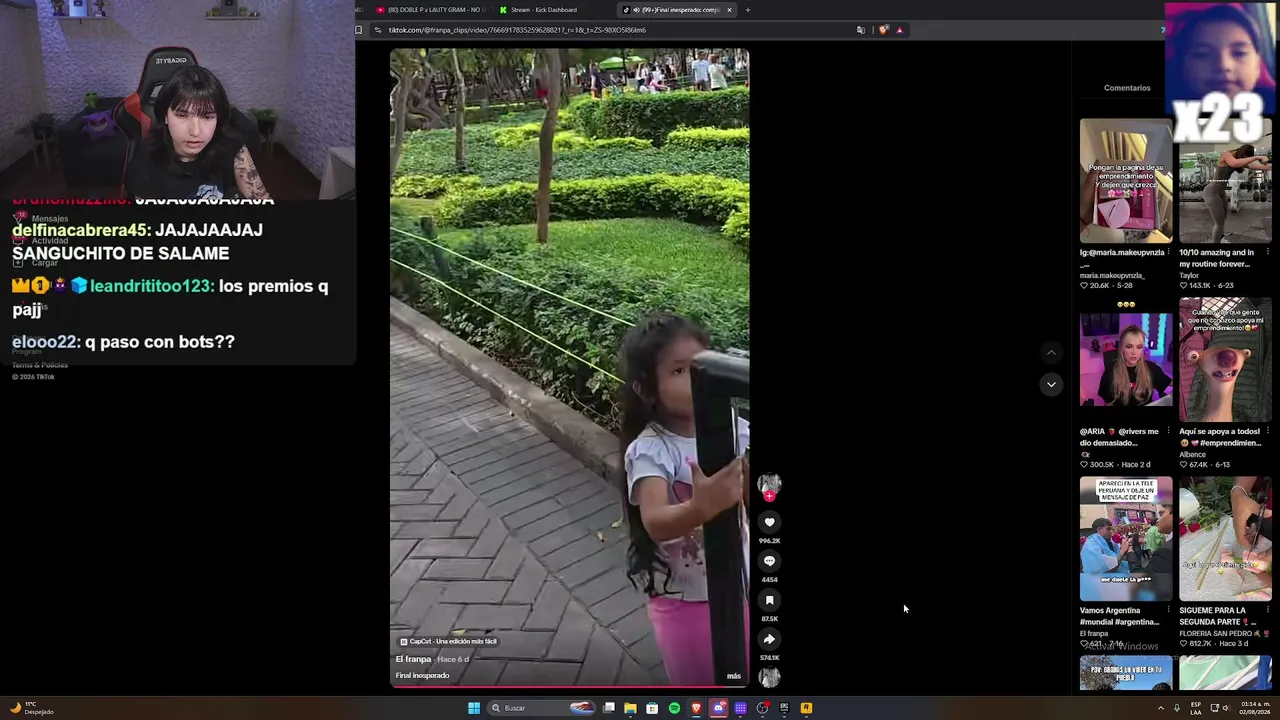
Task: Open the CapCut 'Una edición más fácil' tag
Action: [448, 641]
